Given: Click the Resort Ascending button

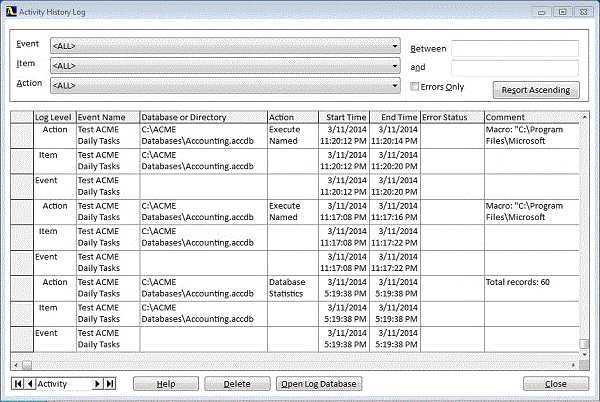Looking at the screenshot, I should 536,90.
